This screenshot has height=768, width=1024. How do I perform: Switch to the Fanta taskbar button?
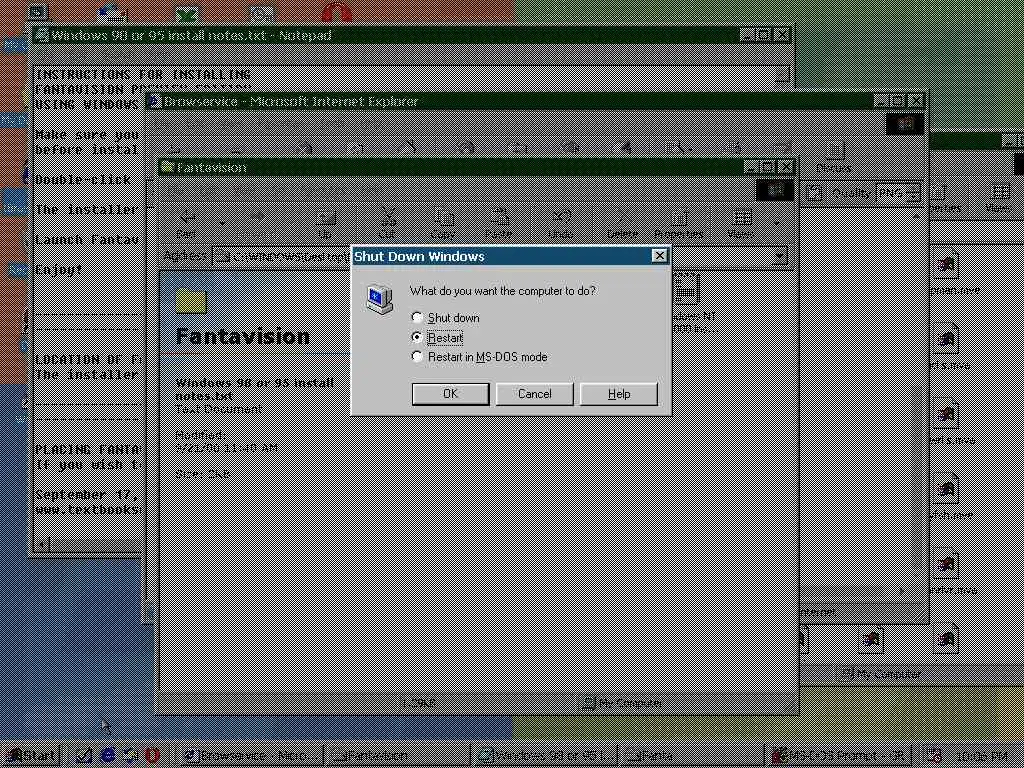coord(692,756)
